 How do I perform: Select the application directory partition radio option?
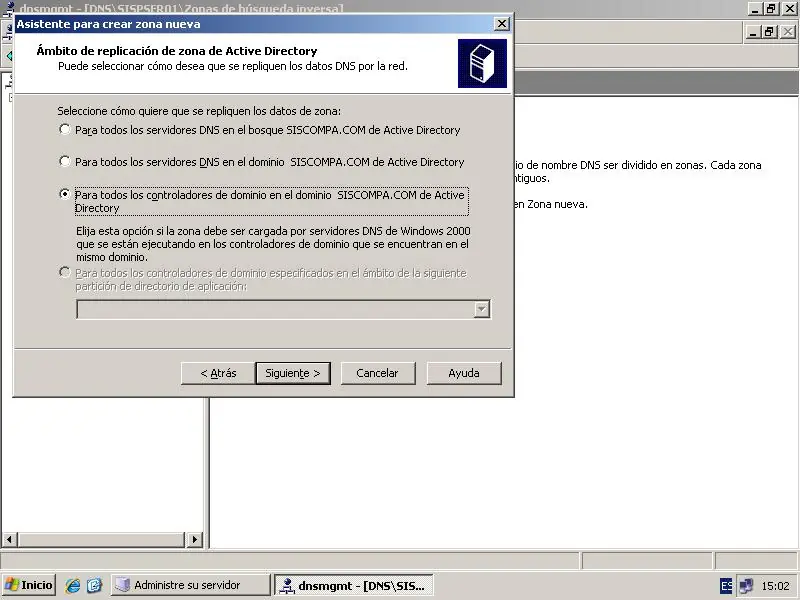(64, 272)
